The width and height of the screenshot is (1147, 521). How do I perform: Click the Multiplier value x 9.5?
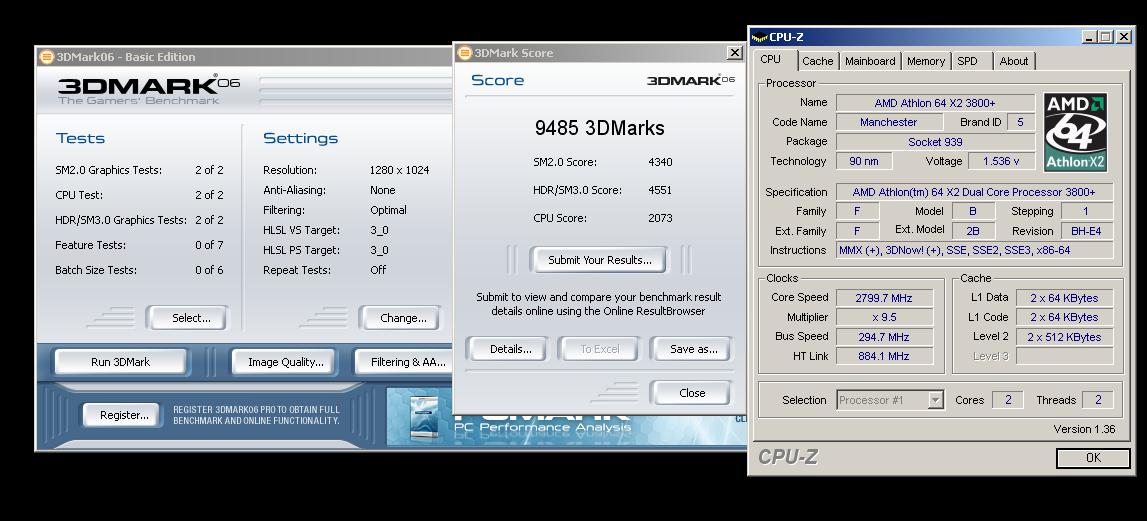click(x=884, y=317)
